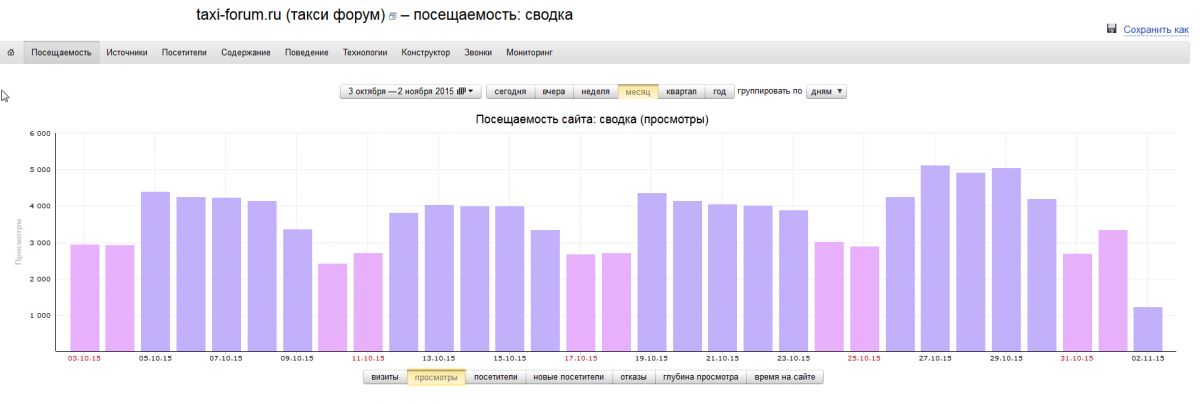Select the год period button
Image resolution: width=1200 pixels, height=404 pixels.
[719, 91]
